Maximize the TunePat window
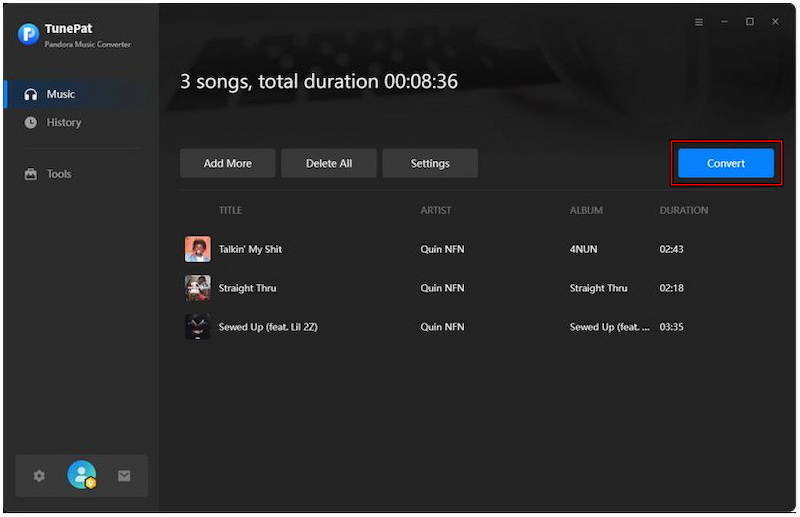The image size is (800, 517). pyautogui.click(x=749, y=21)
